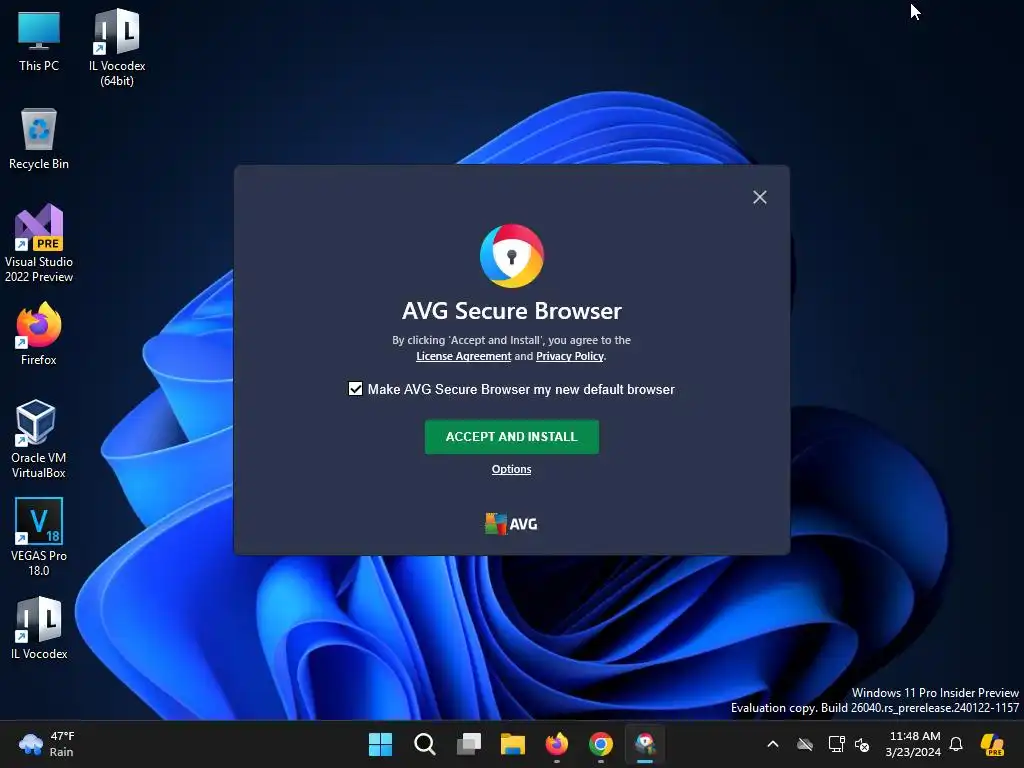Click the Copilot preview icon in taskbar
The height and width of the screenshot is (768, 1024).
point(993,744)
